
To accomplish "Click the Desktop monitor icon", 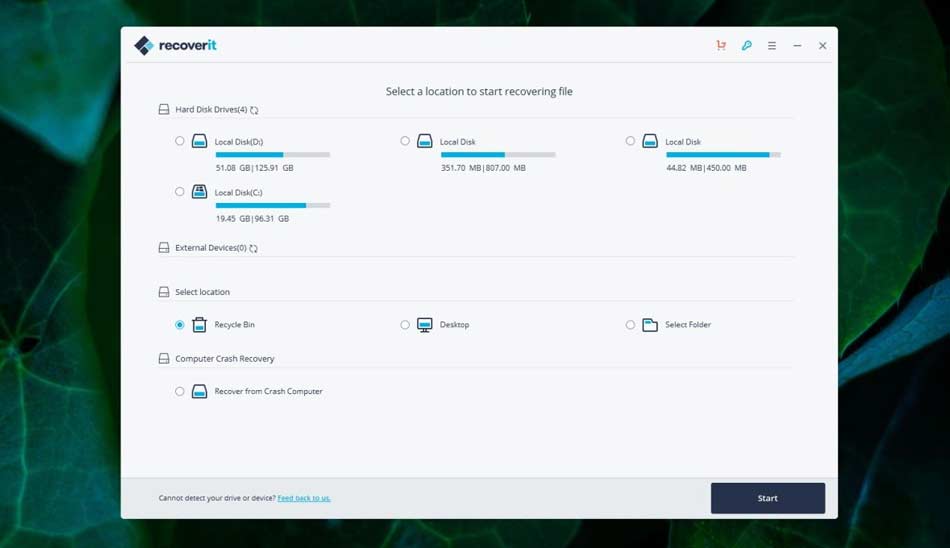I will point(425,324).
